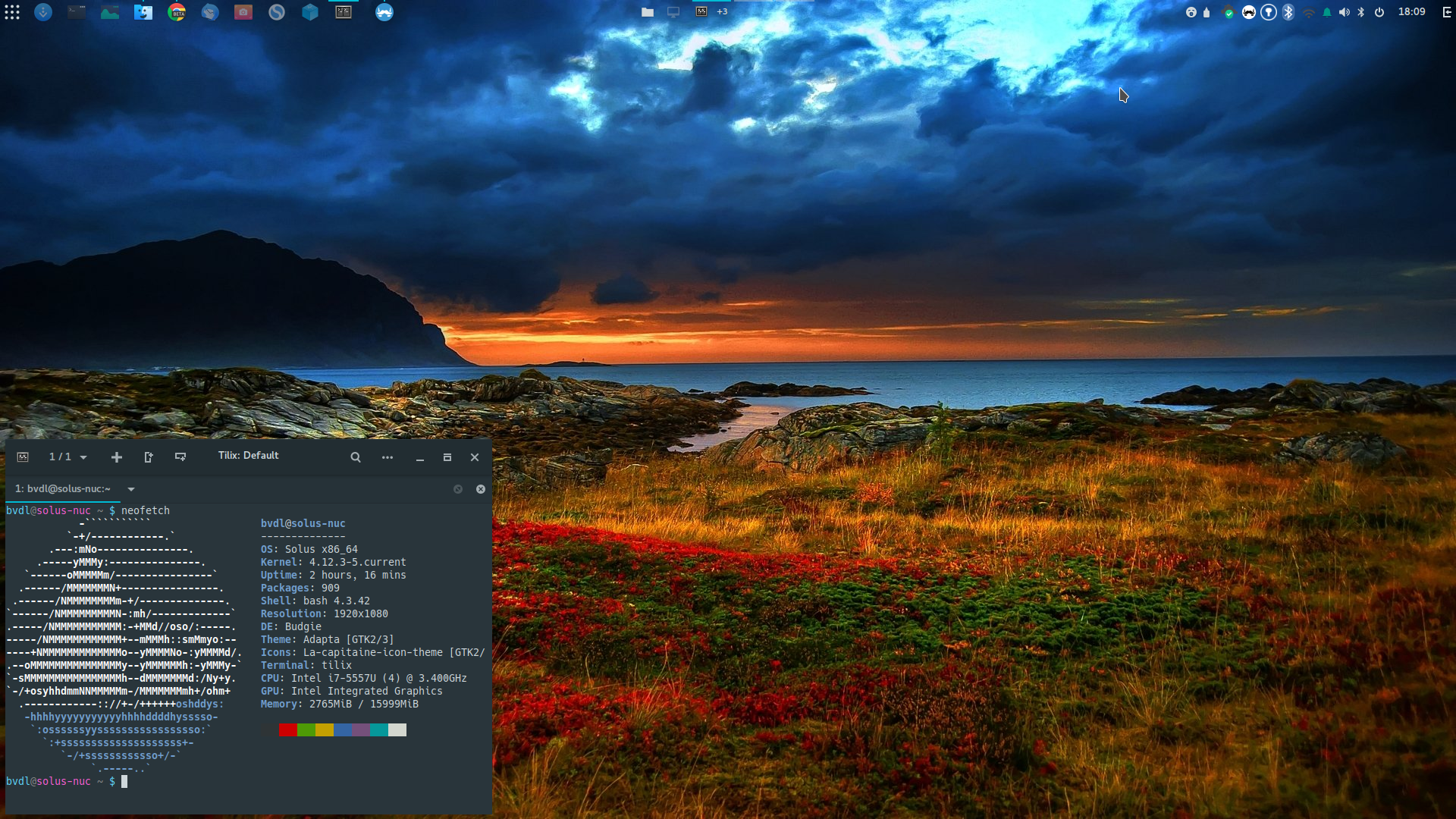Toggle the Tilix session sidebar icon

coord(23,457)
